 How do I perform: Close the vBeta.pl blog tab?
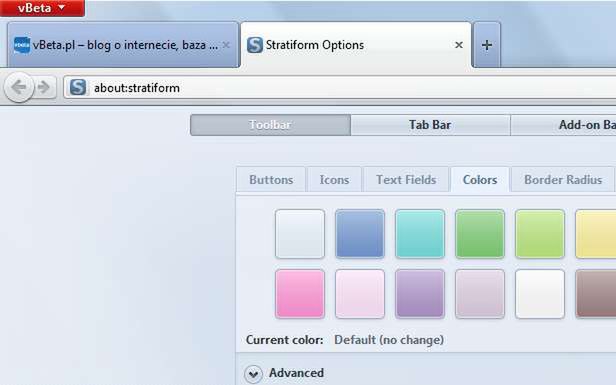[x=226, y=45]
